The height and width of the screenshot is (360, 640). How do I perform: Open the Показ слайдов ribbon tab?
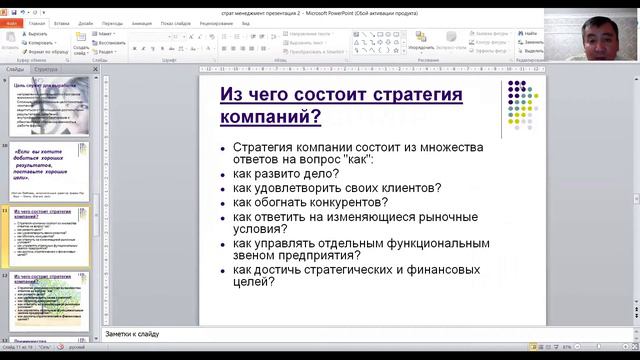pos(176,24)
